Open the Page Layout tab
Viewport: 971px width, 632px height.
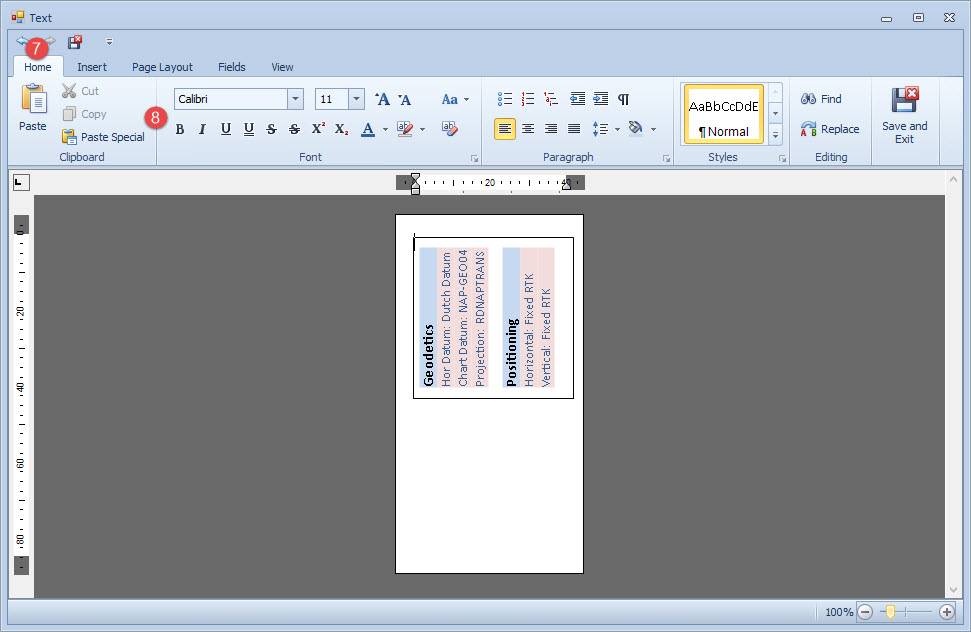[162, 67]
